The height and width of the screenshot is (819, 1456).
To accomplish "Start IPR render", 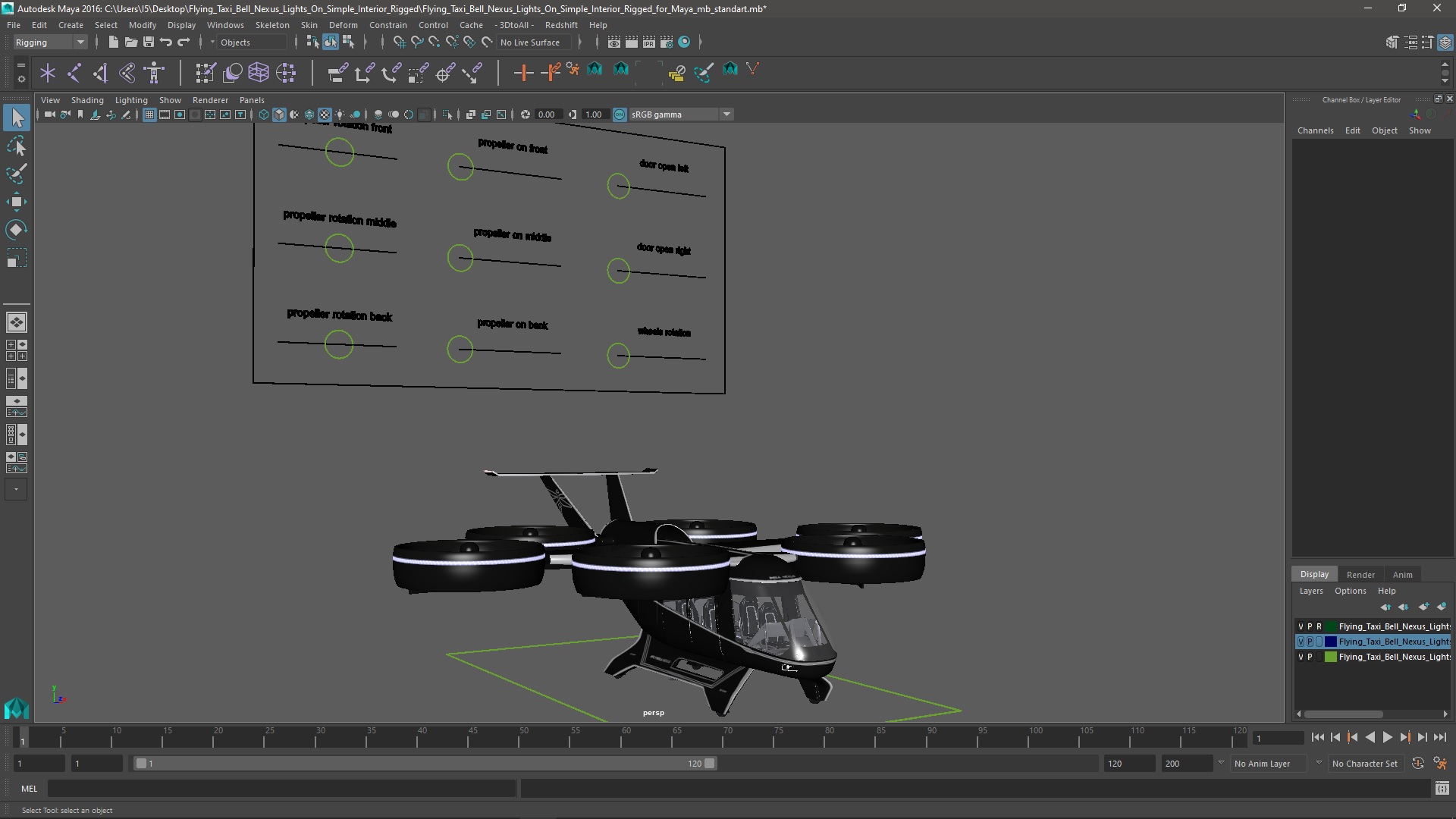I will pos(648,42).
